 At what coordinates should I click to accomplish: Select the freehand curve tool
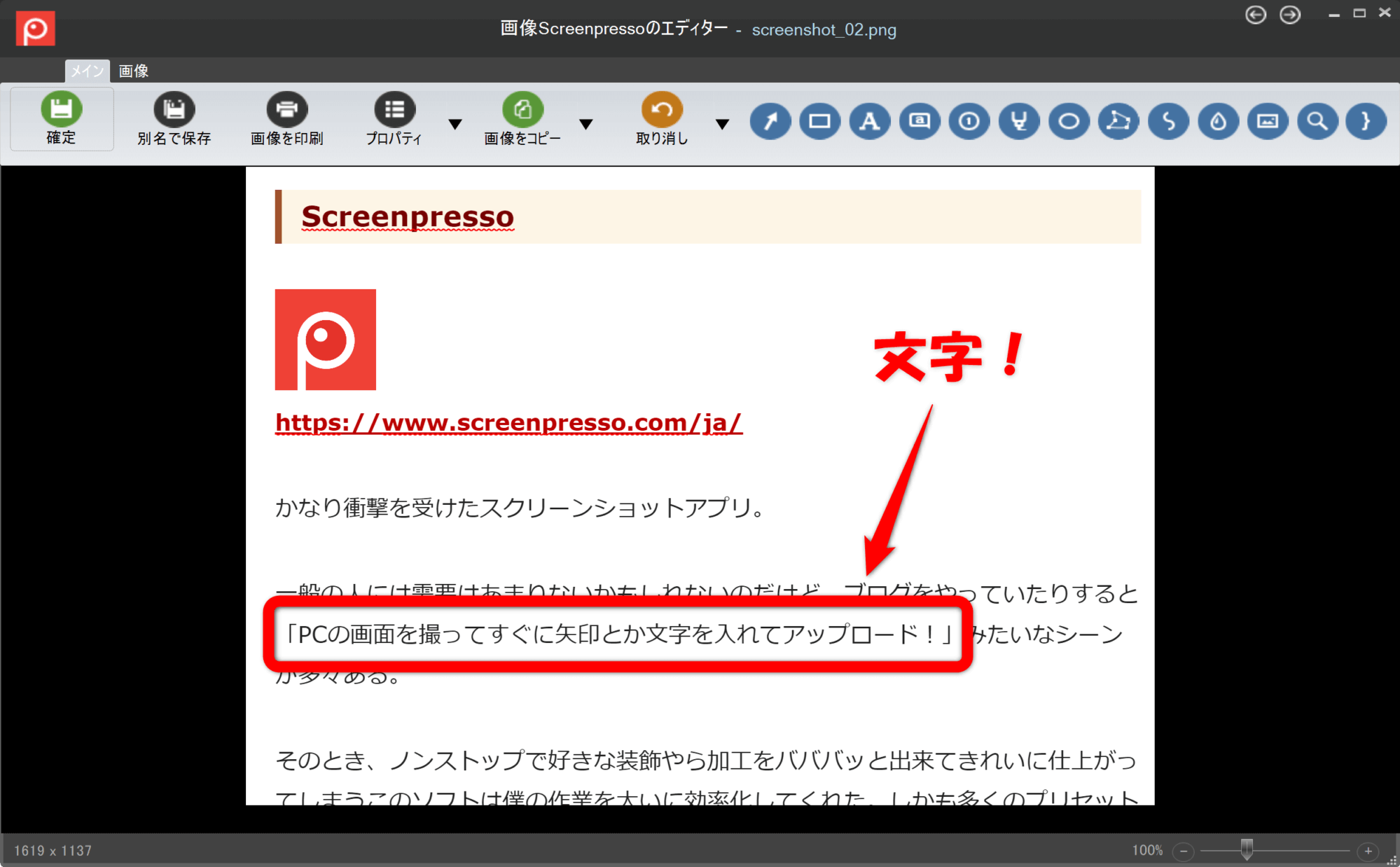1168,121
